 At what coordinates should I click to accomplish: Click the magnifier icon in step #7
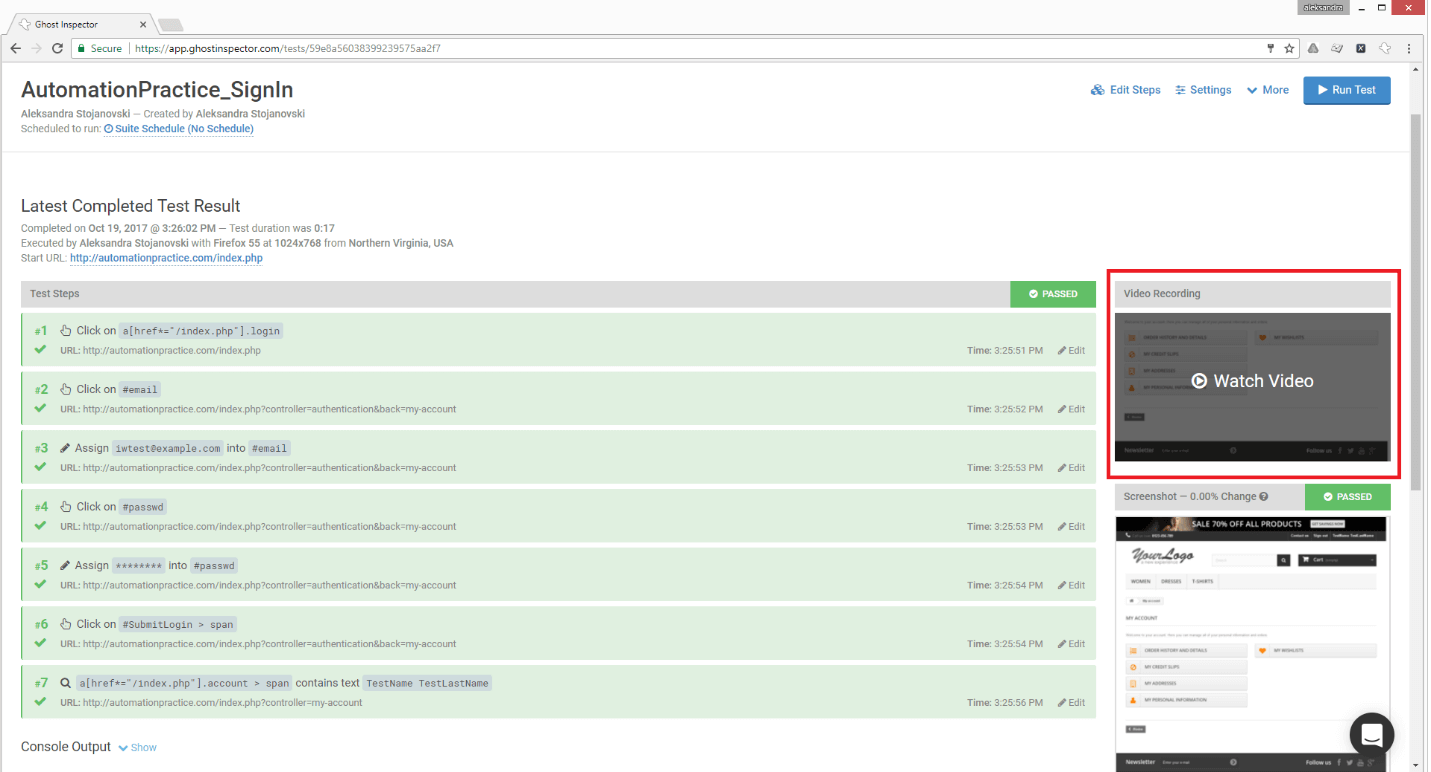[x=65, y=683]
